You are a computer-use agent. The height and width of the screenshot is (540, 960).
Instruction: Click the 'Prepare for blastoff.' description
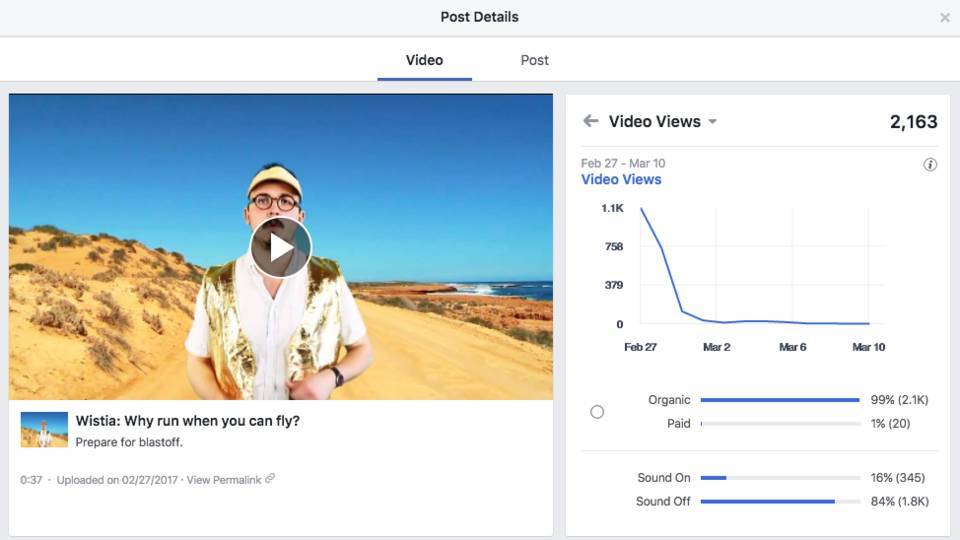click(x=129, y=442)
